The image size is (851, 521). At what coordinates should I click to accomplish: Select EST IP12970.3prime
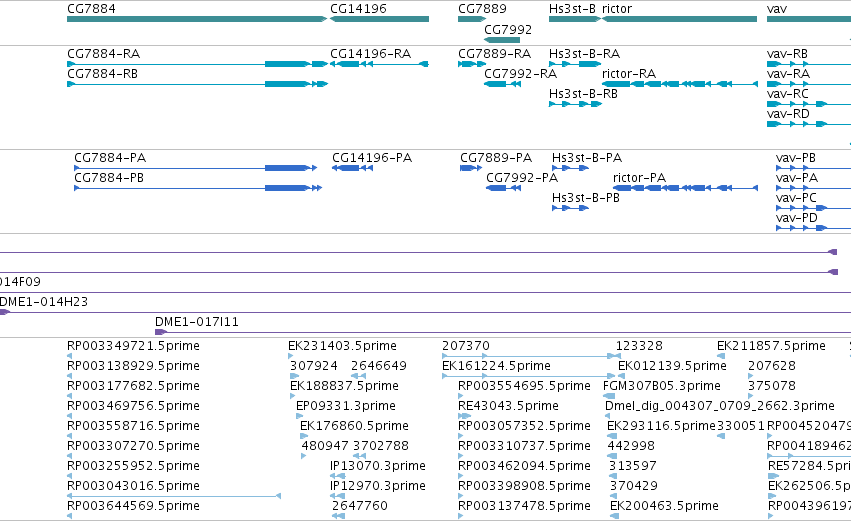pos(378,486)
